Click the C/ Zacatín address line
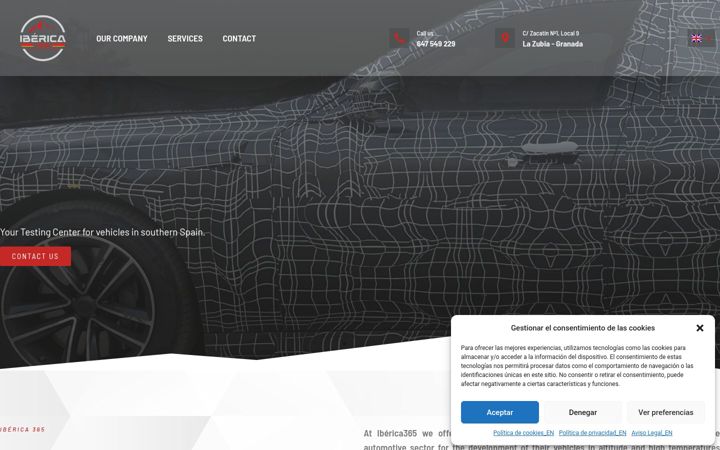Image resolution: width=720 pixels, height=450 pixels. (x=551, y=34)
